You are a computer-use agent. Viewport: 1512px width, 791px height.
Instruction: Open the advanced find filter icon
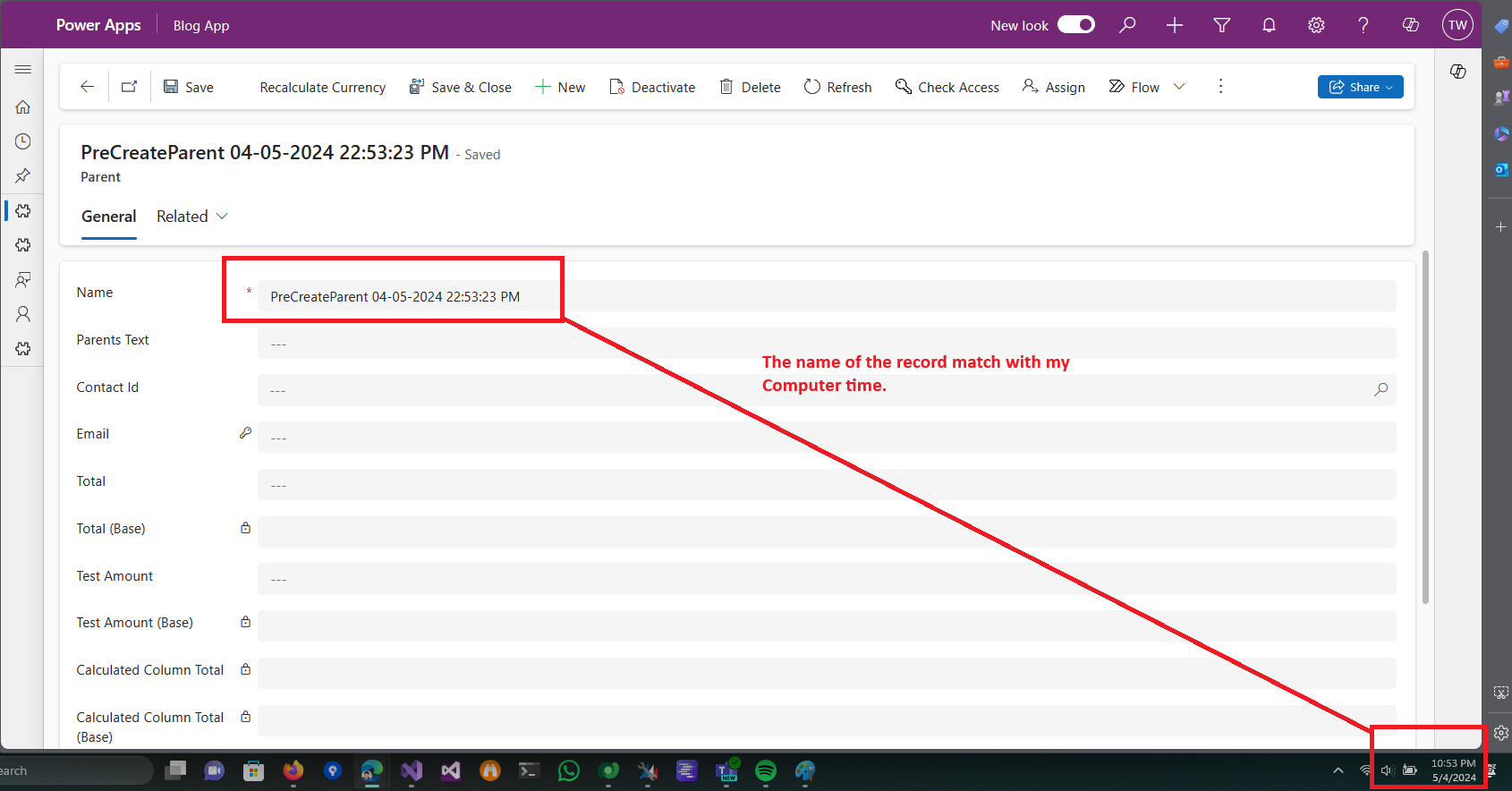coord(1221,25)
